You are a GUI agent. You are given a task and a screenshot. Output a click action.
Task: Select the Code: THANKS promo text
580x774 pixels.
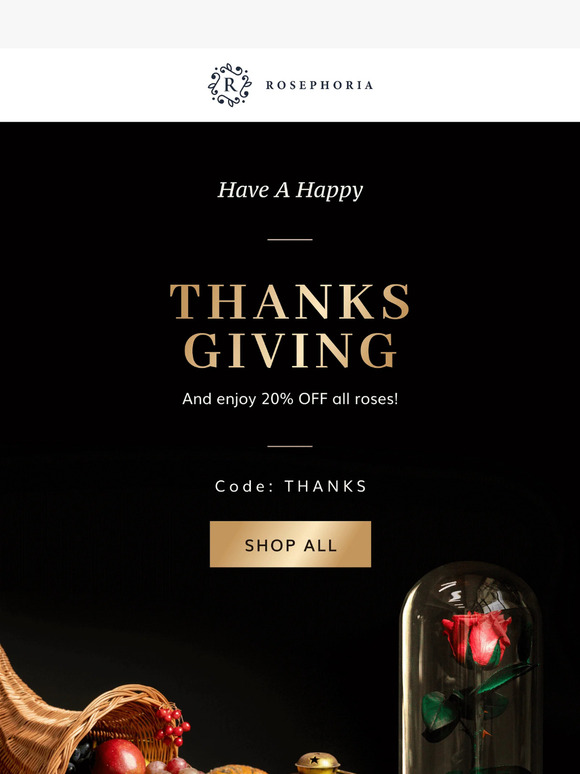pos(291,486)
